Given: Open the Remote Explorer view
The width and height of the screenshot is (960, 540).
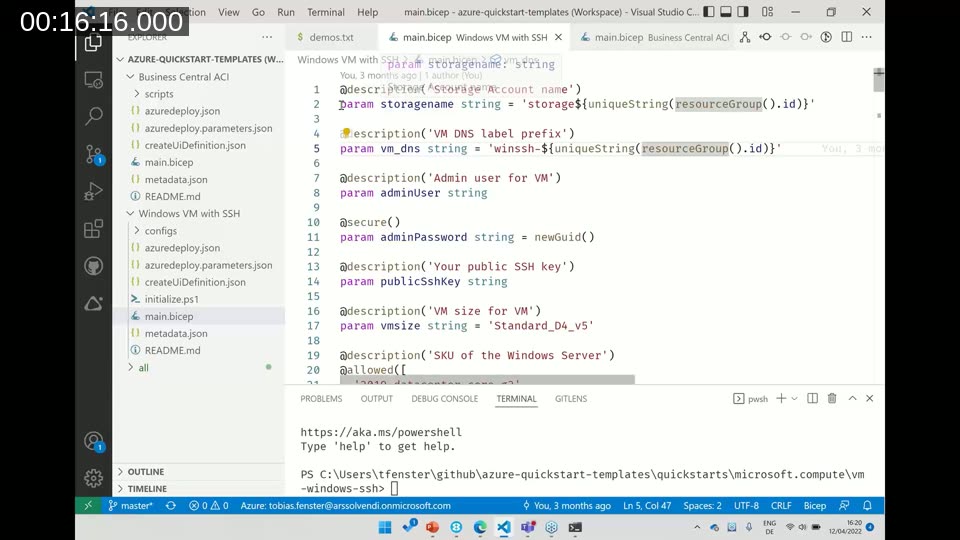Looking at the screenshot, I should 93,80.
